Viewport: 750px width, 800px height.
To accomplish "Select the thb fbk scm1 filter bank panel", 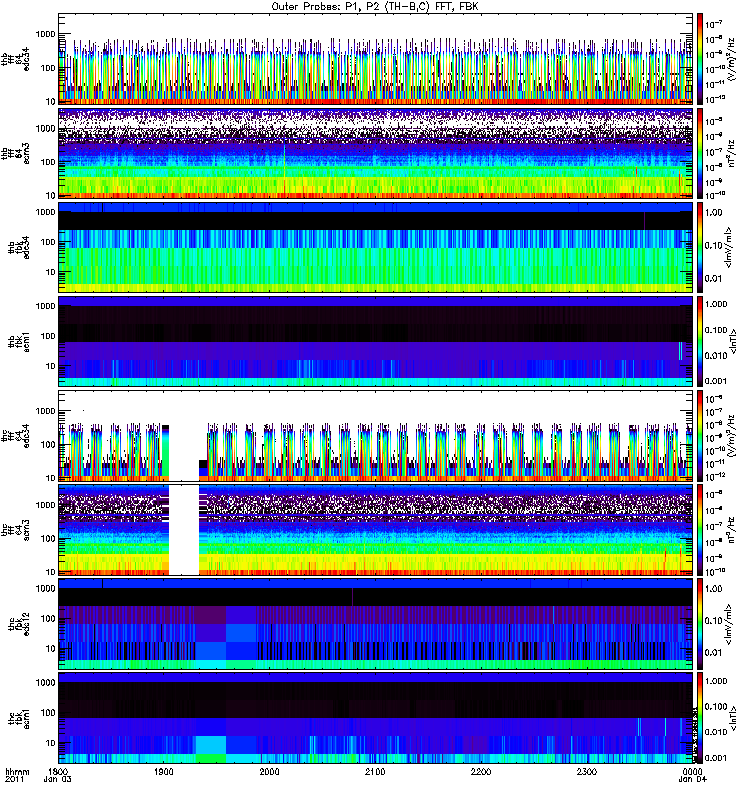I will [x=376, y=341].
